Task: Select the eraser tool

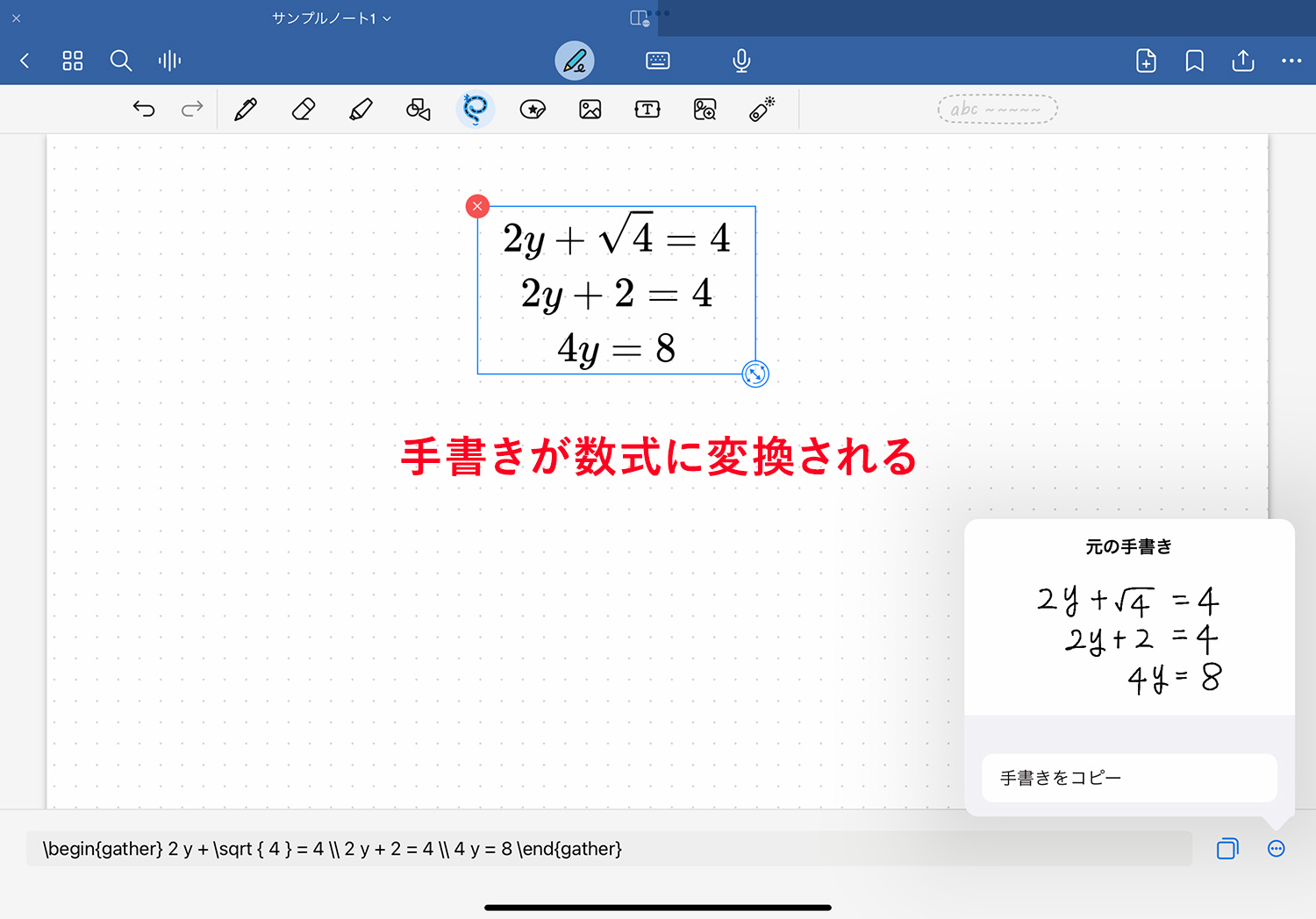Action: 304,109
